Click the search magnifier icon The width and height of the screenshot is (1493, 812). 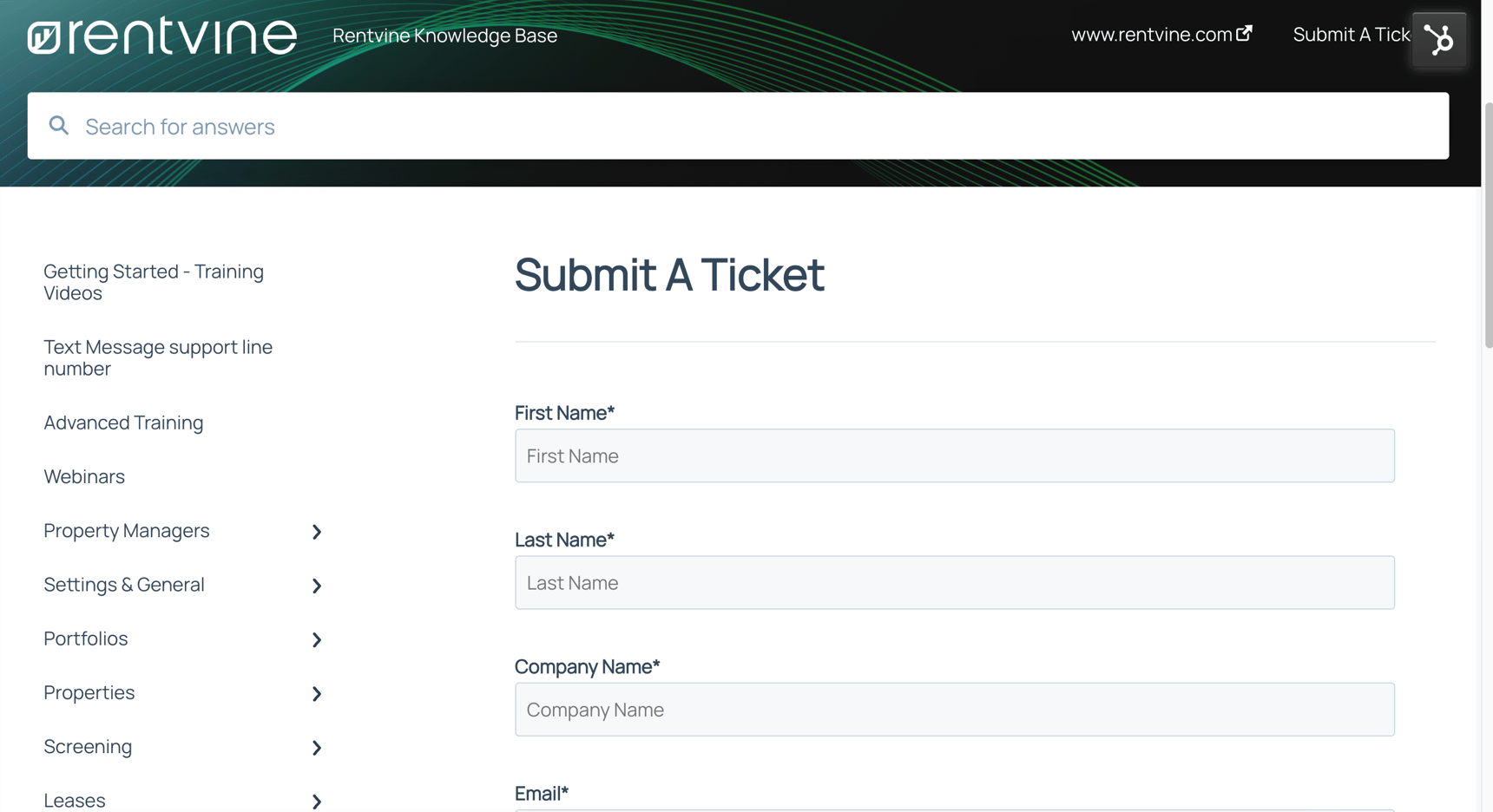point(57,126)
